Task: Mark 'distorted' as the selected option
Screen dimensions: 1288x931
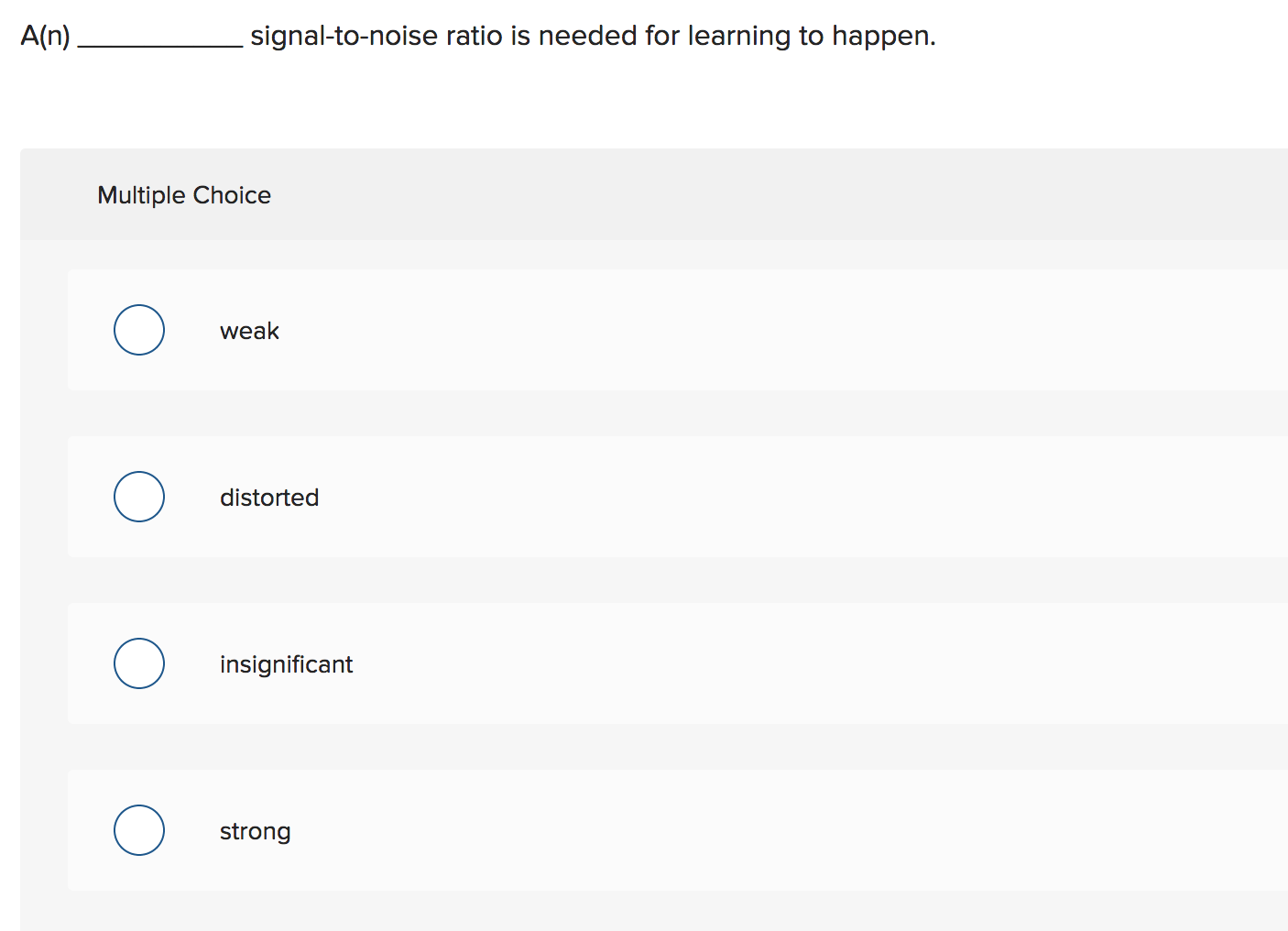Action: tap(138, 497)
